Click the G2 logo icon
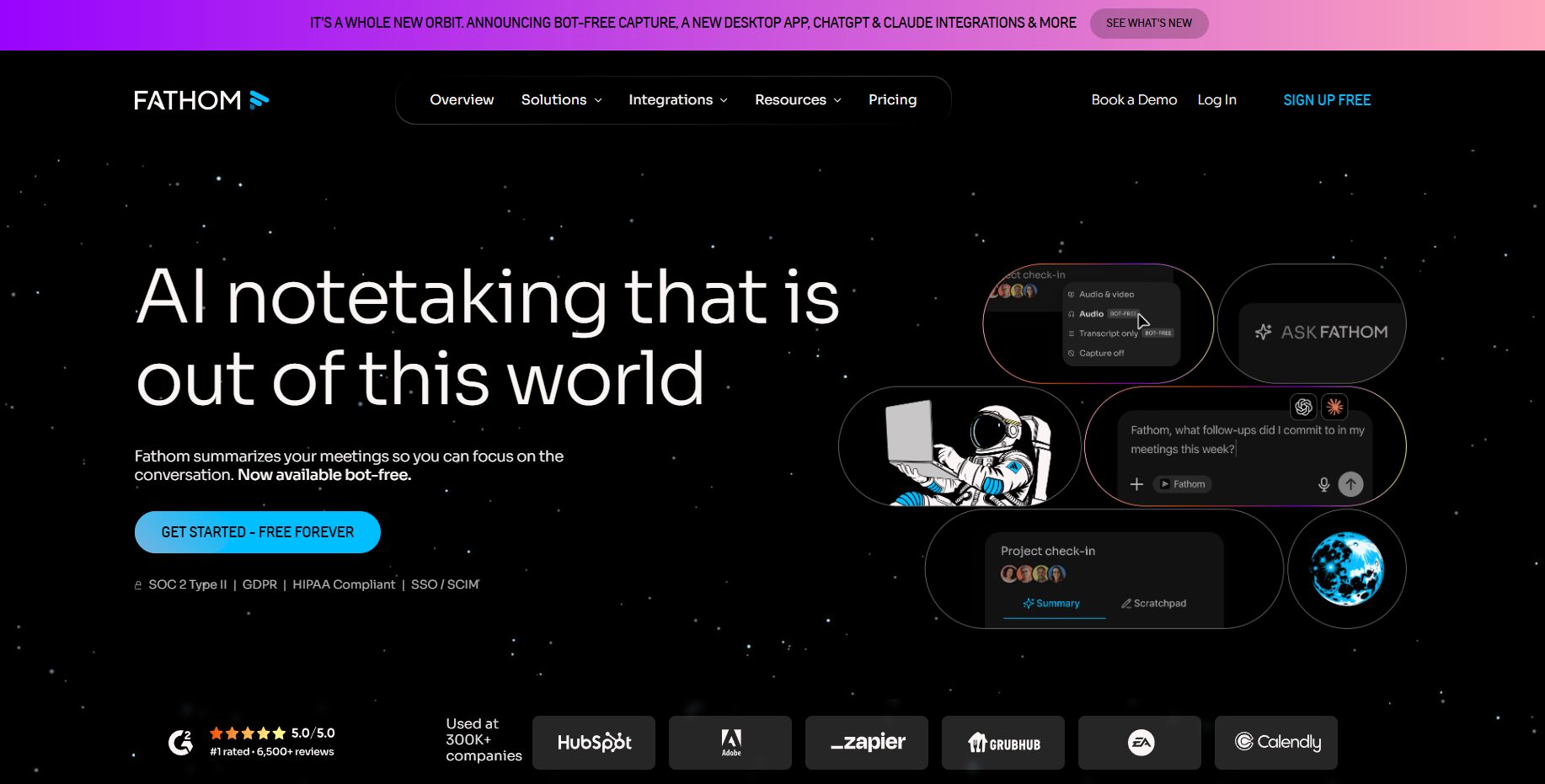The width and height of the screenshot is (1545, 784). pos(180,742)
